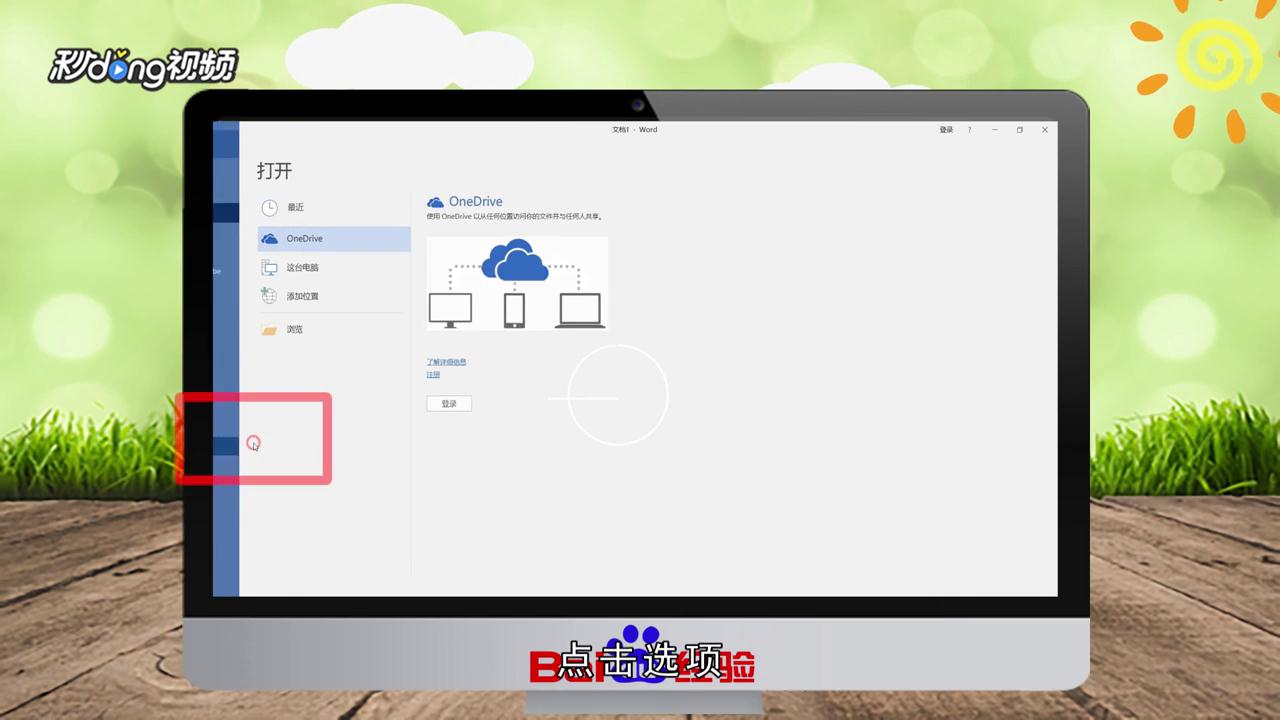
Task: Choose 这台电脑 as the open location
Action: click(x=333, y=267)
